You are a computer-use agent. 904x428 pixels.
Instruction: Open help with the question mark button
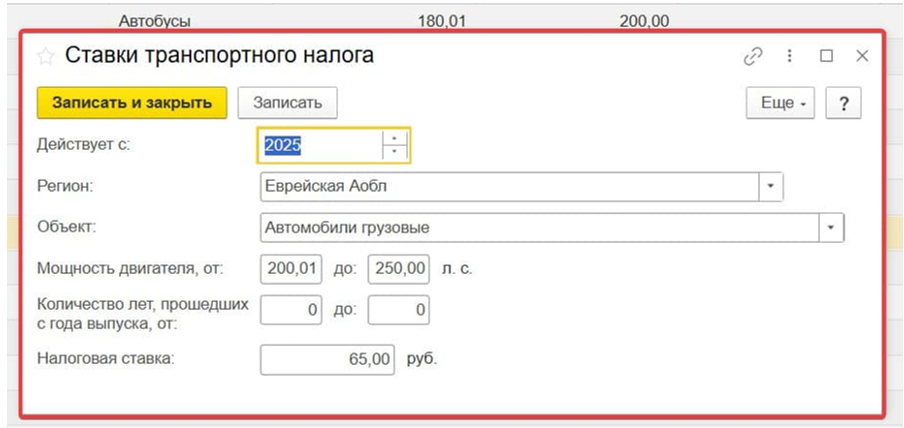pyautogui.click(x=844, y=103)
